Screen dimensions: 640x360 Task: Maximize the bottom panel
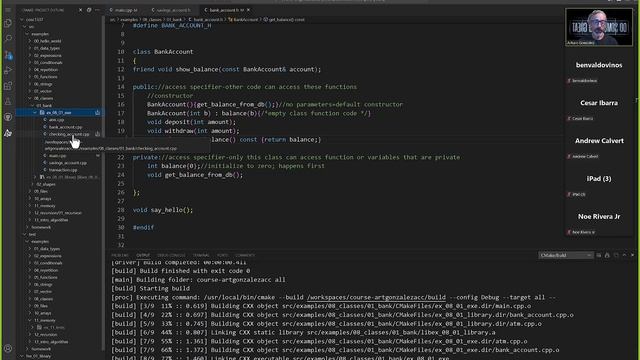[624, 255]
